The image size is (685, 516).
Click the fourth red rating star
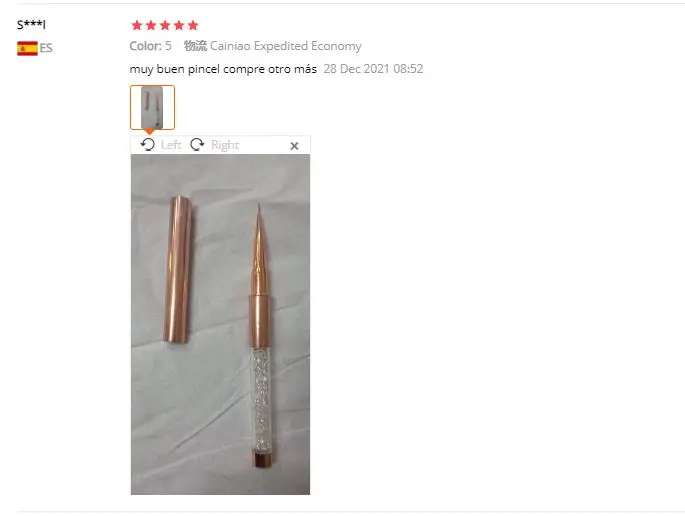coord(179,25)
